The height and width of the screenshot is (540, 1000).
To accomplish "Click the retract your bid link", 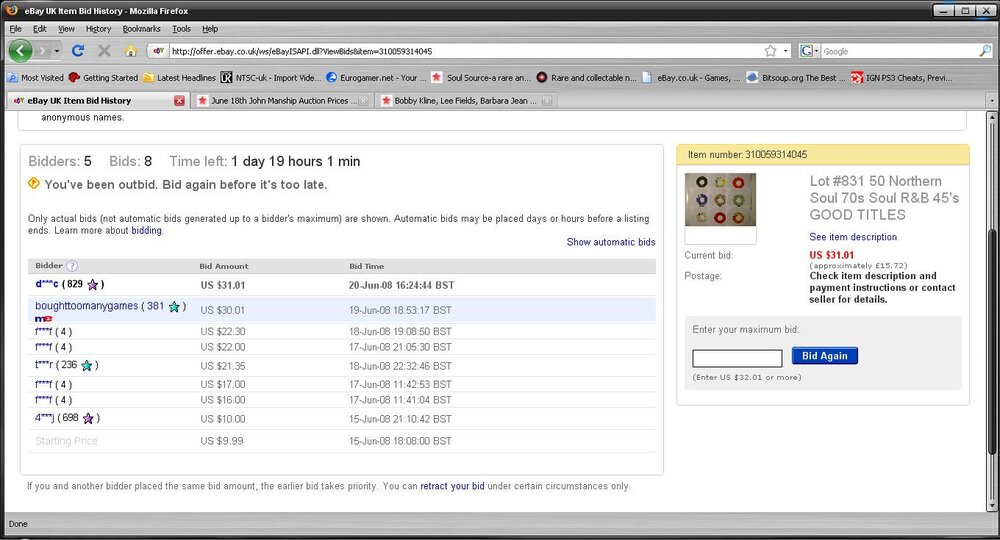I will tap(452, 486).
